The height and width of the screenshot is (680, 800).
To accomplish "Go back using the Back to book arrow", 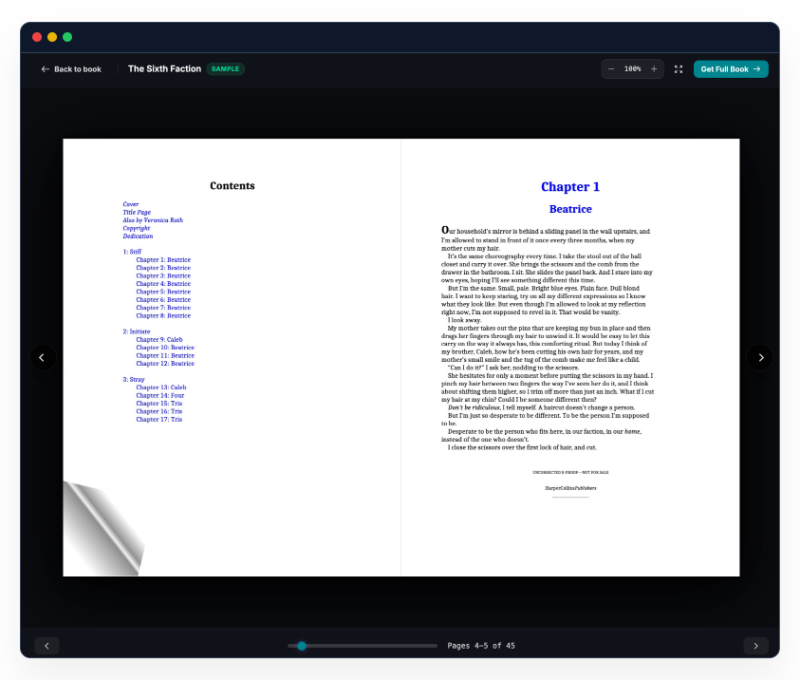I will 71,69.
